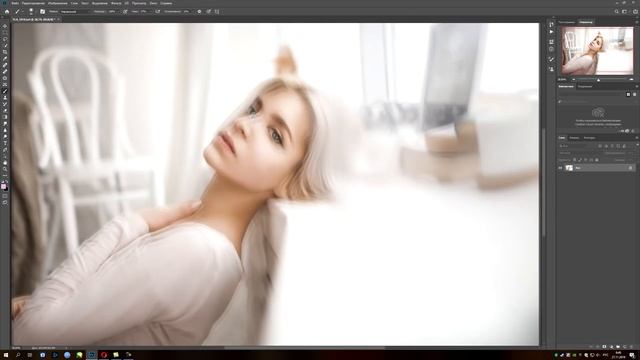Open the collapsed History panel icon

click(x=551, y=24)
